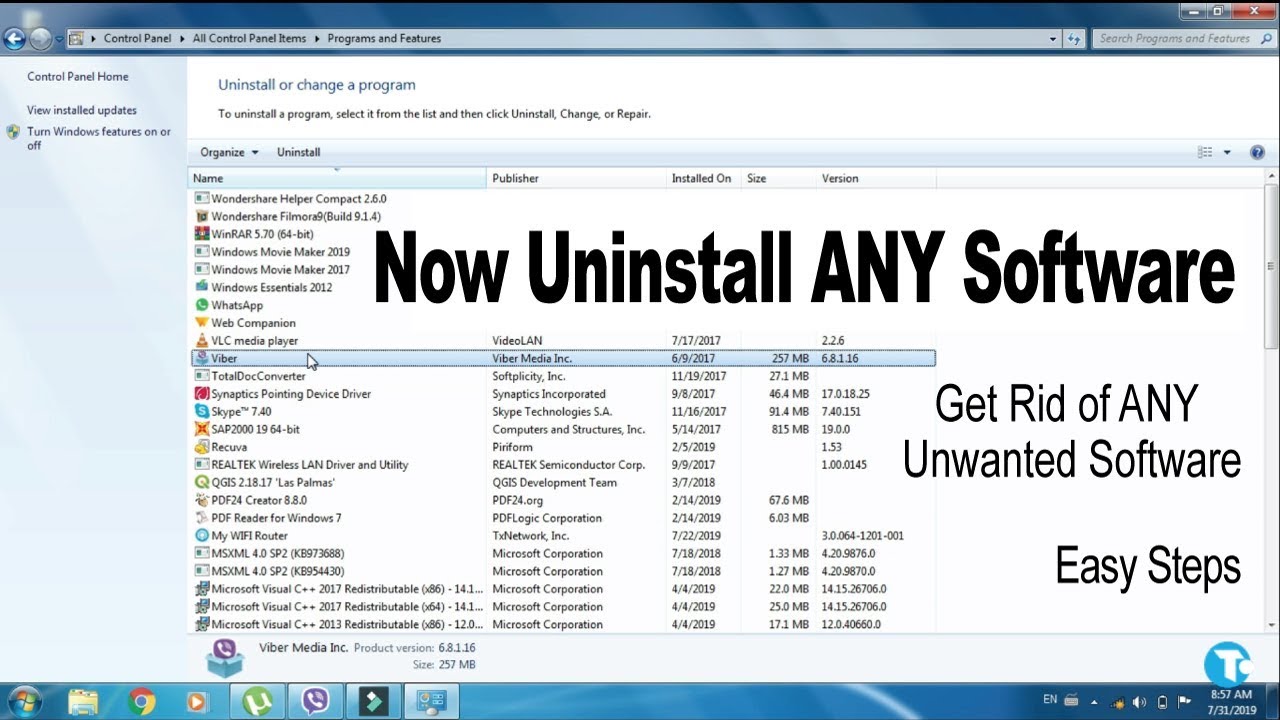
Task: Open the media player taskbar icon
Action: coord(197,701)
